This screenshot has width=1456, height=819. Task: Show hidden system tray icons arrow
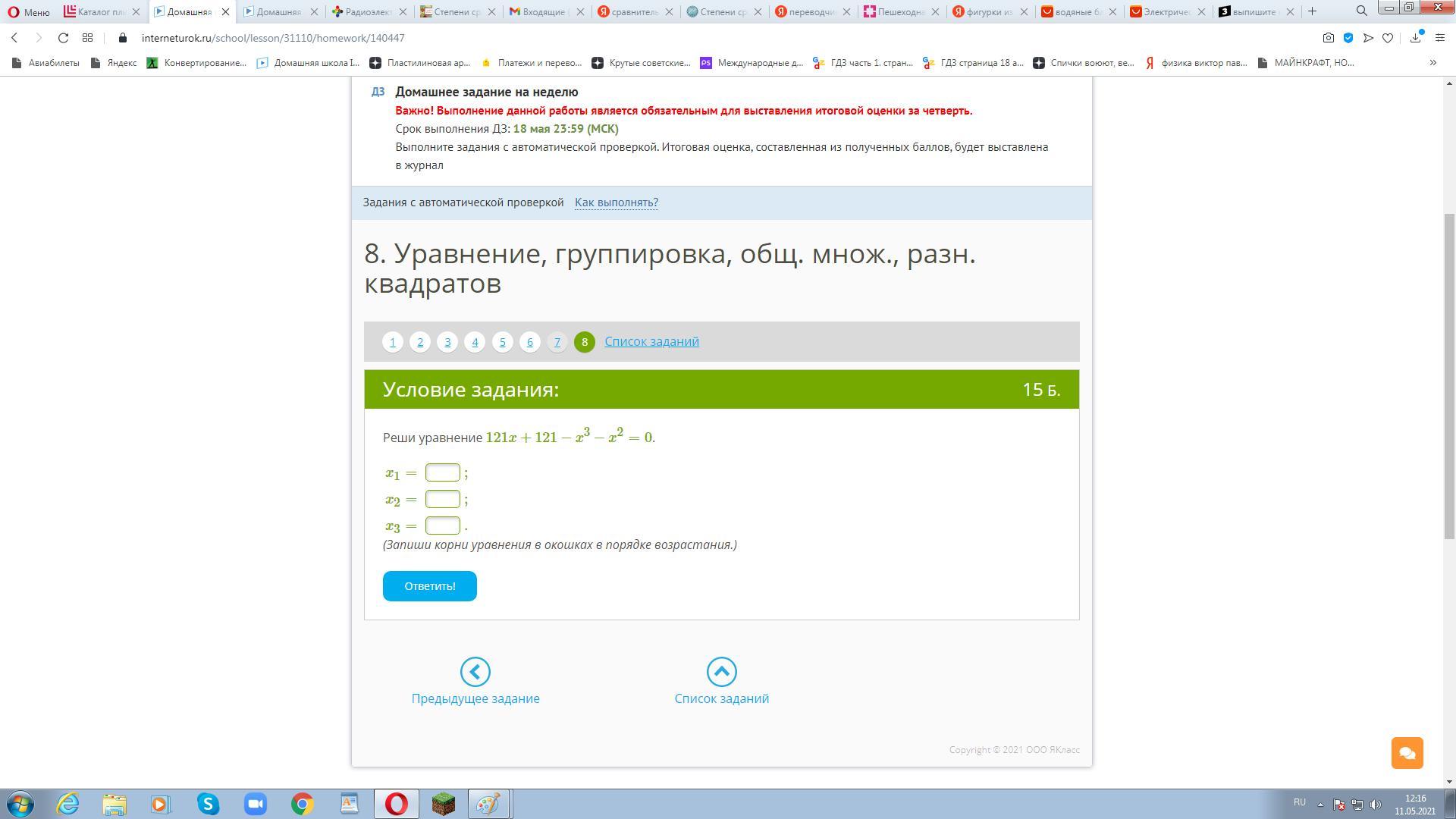1320,804
